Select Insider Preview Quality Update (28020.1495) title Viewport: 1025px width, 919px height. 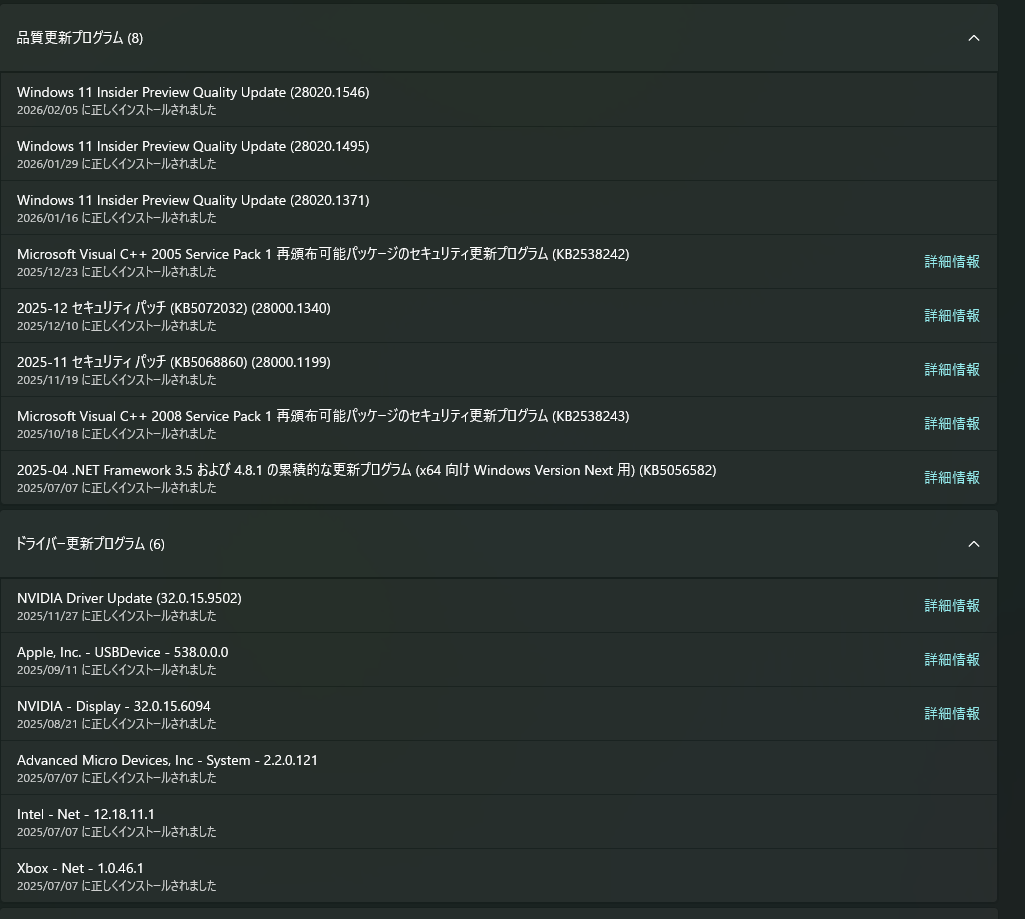193,146
